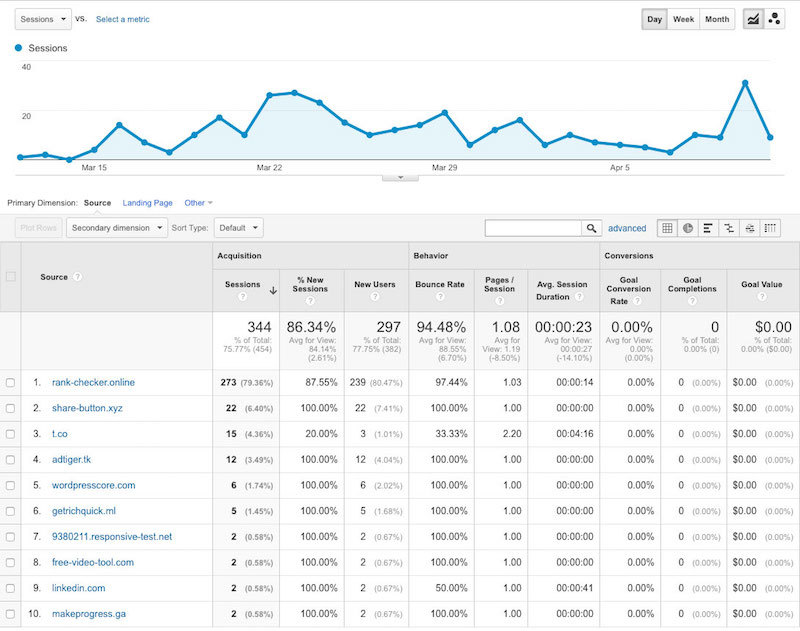The image size is (800, 631).
Task: Select the Percentage pie chart view icon
Action: pos(688,228)
